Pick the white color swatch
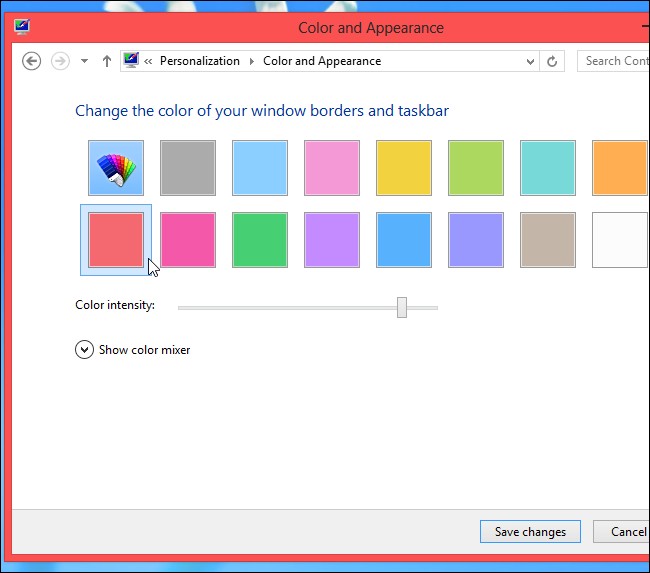 coord(620,240)
